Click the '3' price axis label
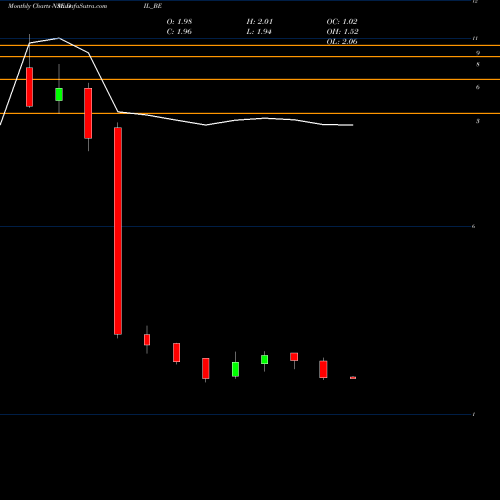The height and width of the screenshot is (500, 500). tap(478, 121)
